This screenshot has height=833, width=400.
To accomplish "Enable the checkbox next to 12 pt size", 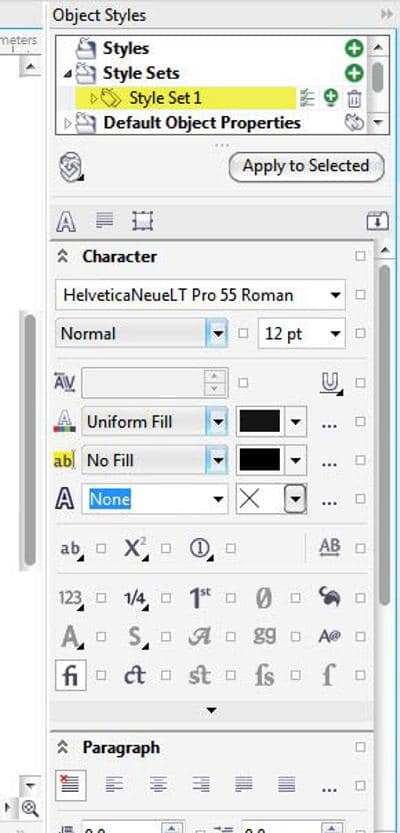I will coord(361,334).
